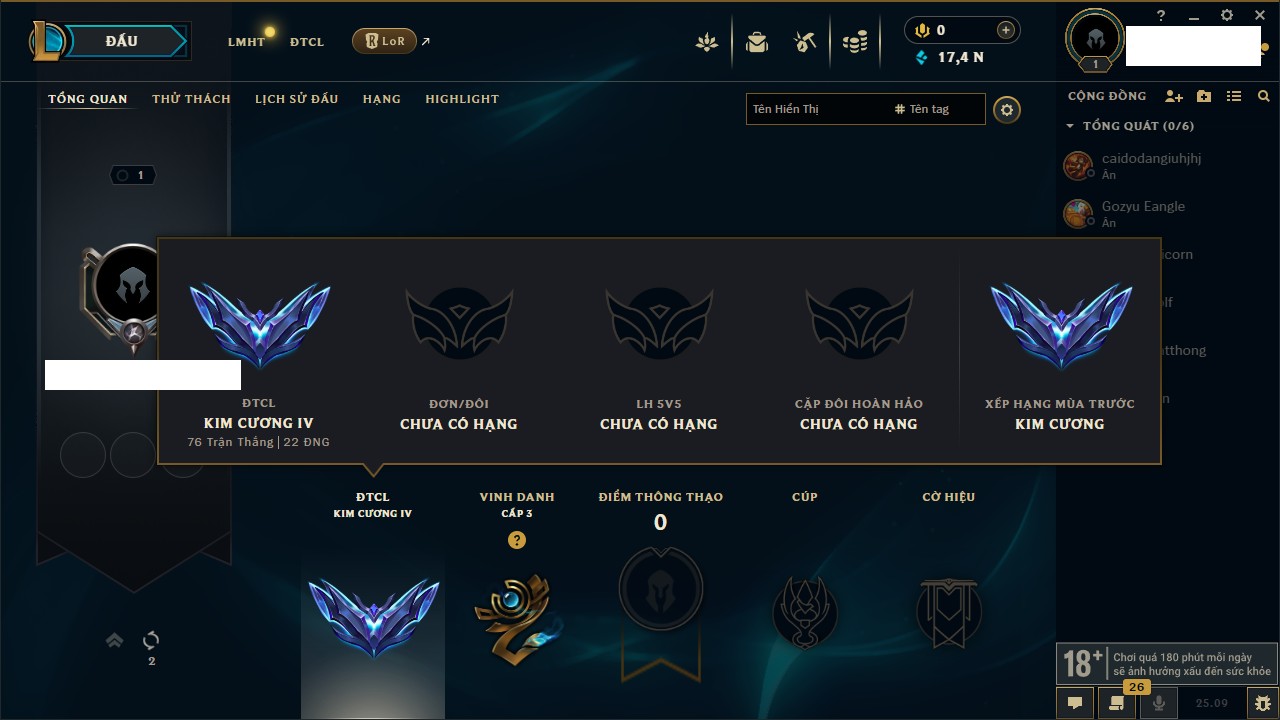Click the add friend icon
Viewport: 1280px width, 720px height.
coord(1174,96)
